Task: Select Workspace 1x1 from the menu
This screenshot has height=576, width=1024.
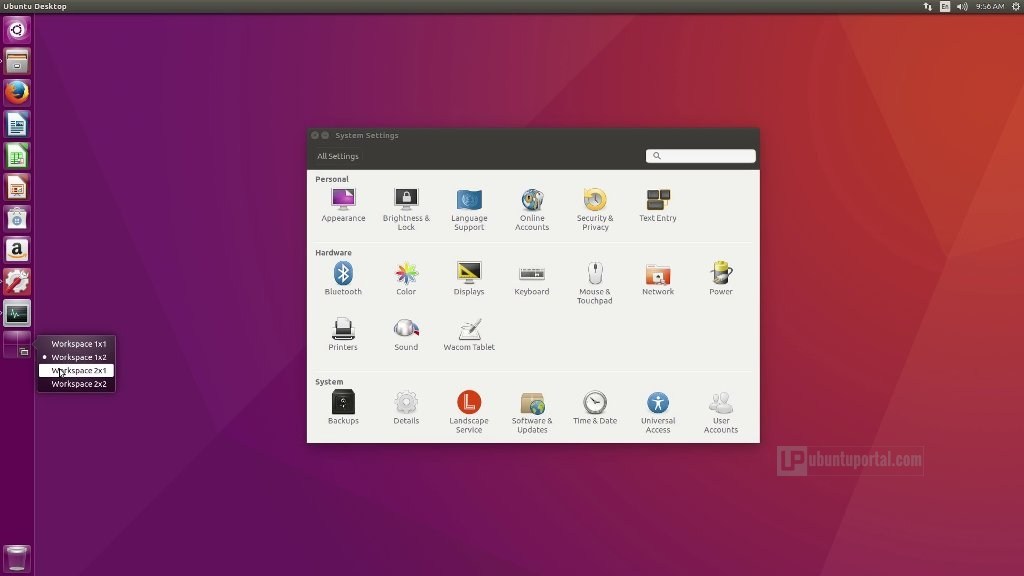Action: [x=76, y=344]
